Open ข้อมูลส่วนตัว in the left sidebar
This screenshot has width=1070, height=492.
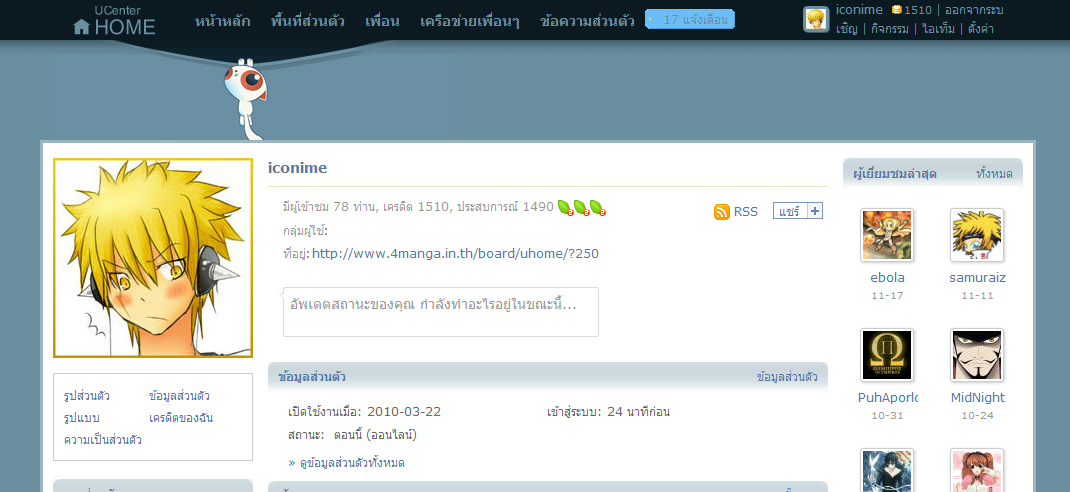[179, 396]
